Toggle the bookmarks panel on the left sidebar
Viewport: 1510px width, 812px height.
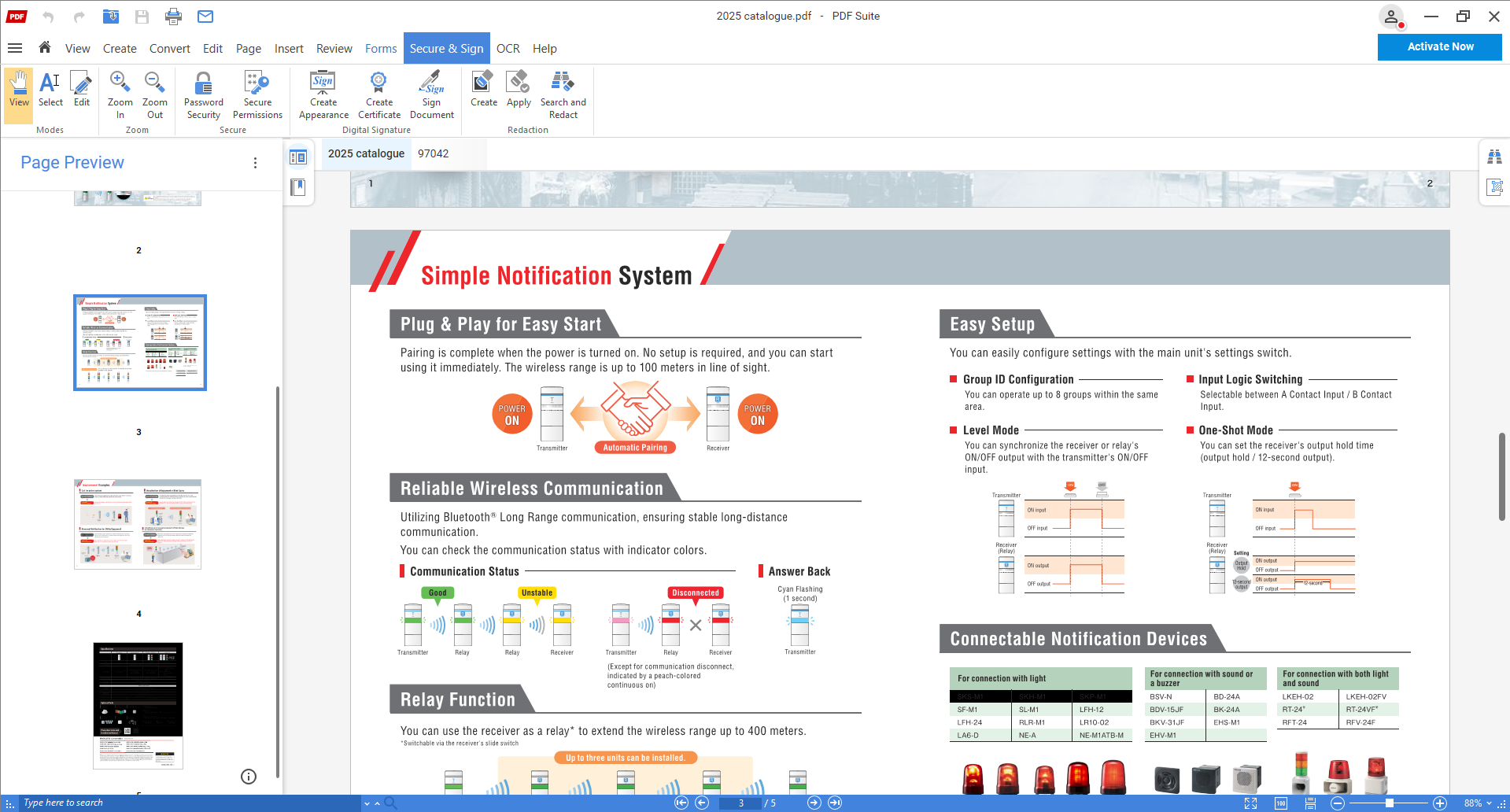(298, 186)
